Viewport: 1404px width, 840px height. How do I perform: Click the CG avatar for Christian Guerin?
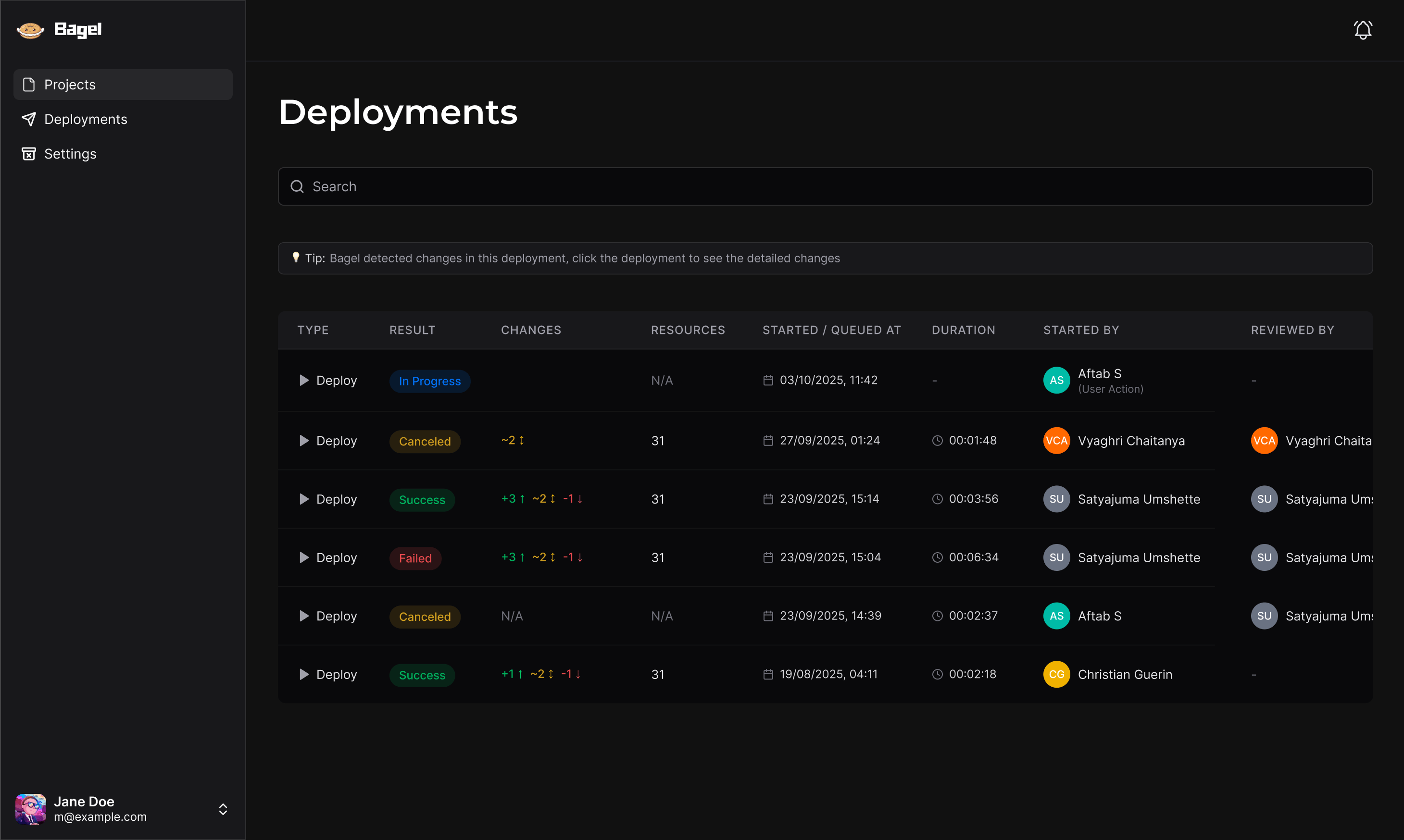coord(1056,674)
